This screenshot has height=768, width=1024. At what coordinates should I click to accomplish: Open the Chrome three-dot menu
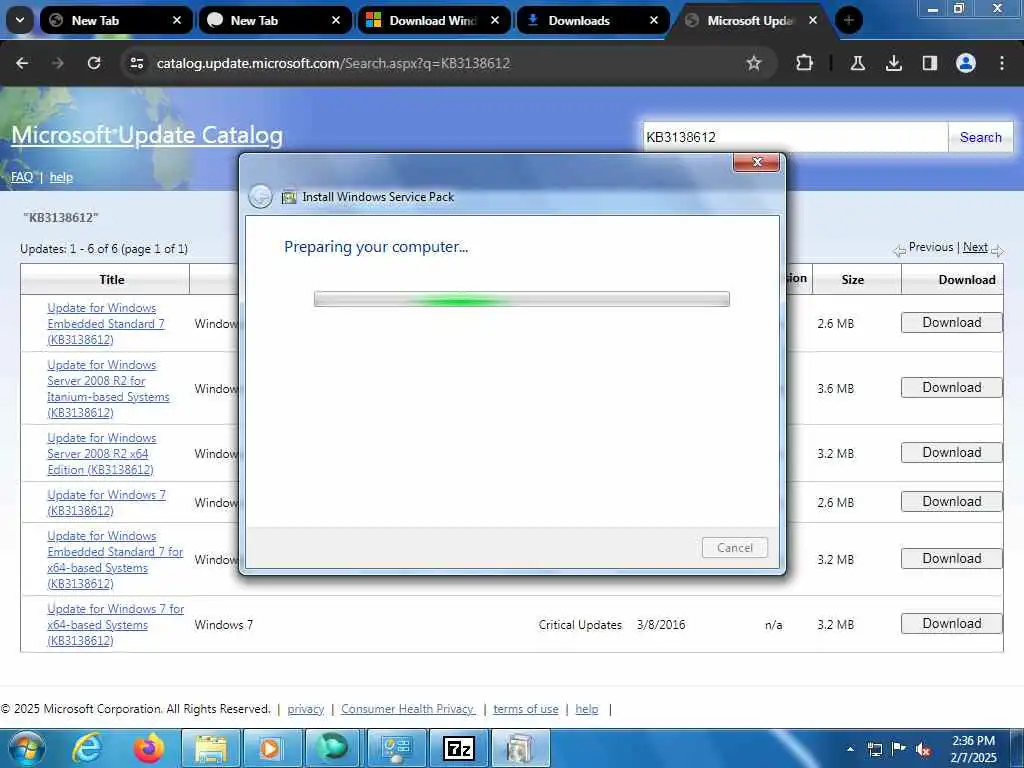1002,63
